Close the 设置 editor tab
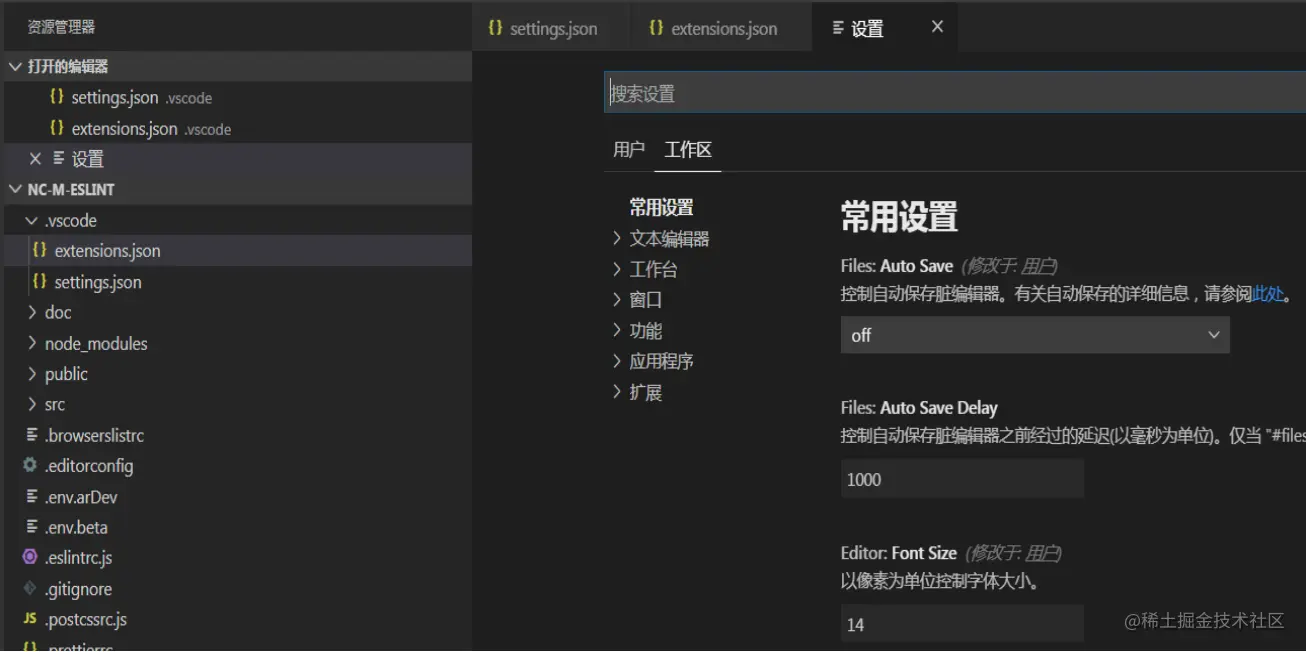Image resolution: width=1306 pixels, height=652 pixels. tap(937, 27)
